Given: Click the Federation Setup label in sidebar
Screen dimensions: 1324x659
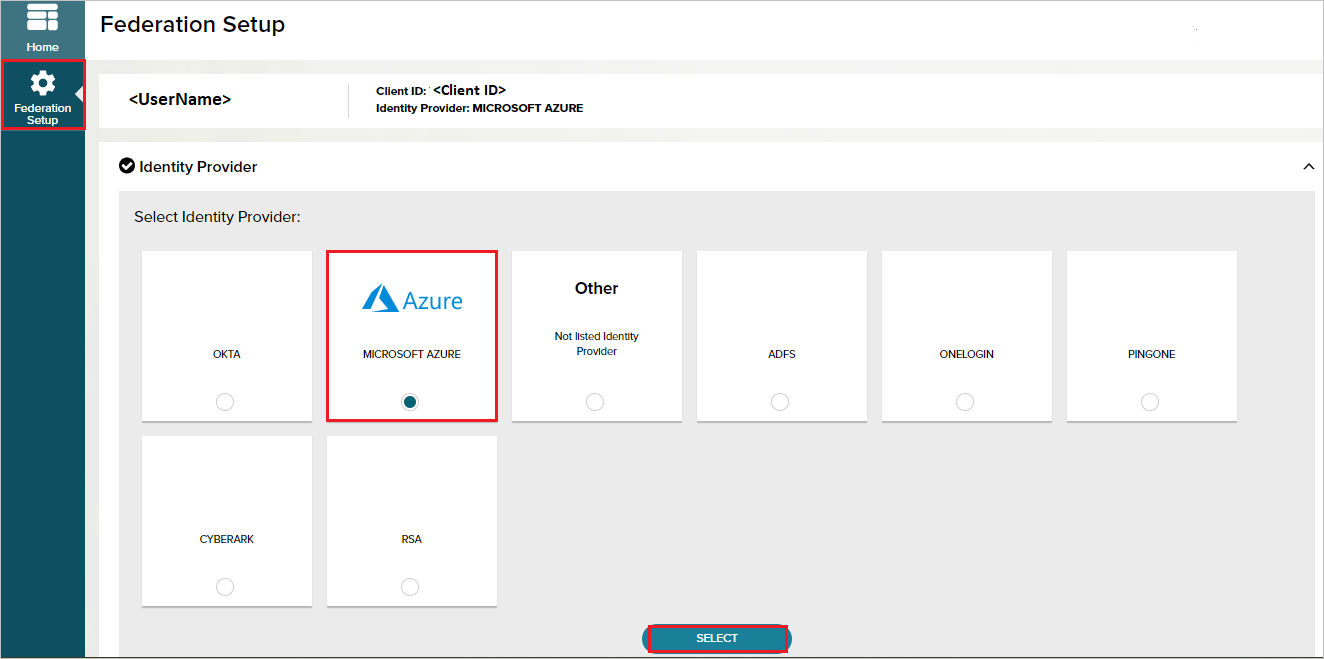Looking at the screenshot, I should coord(42,114).
